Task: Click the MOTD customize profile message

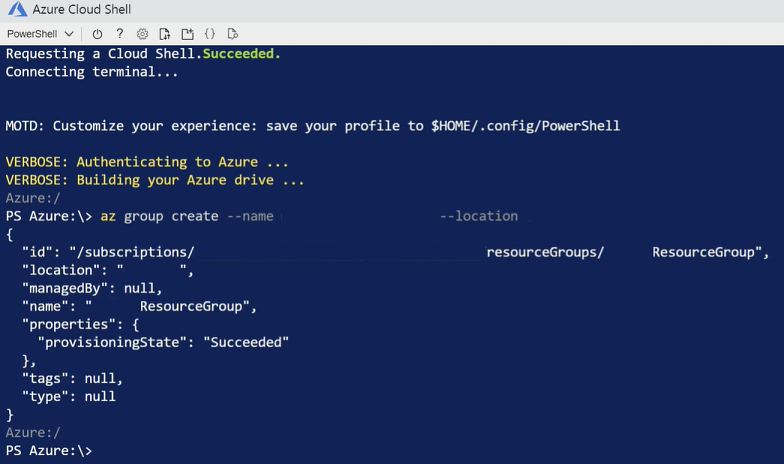Action: [312, 126]
